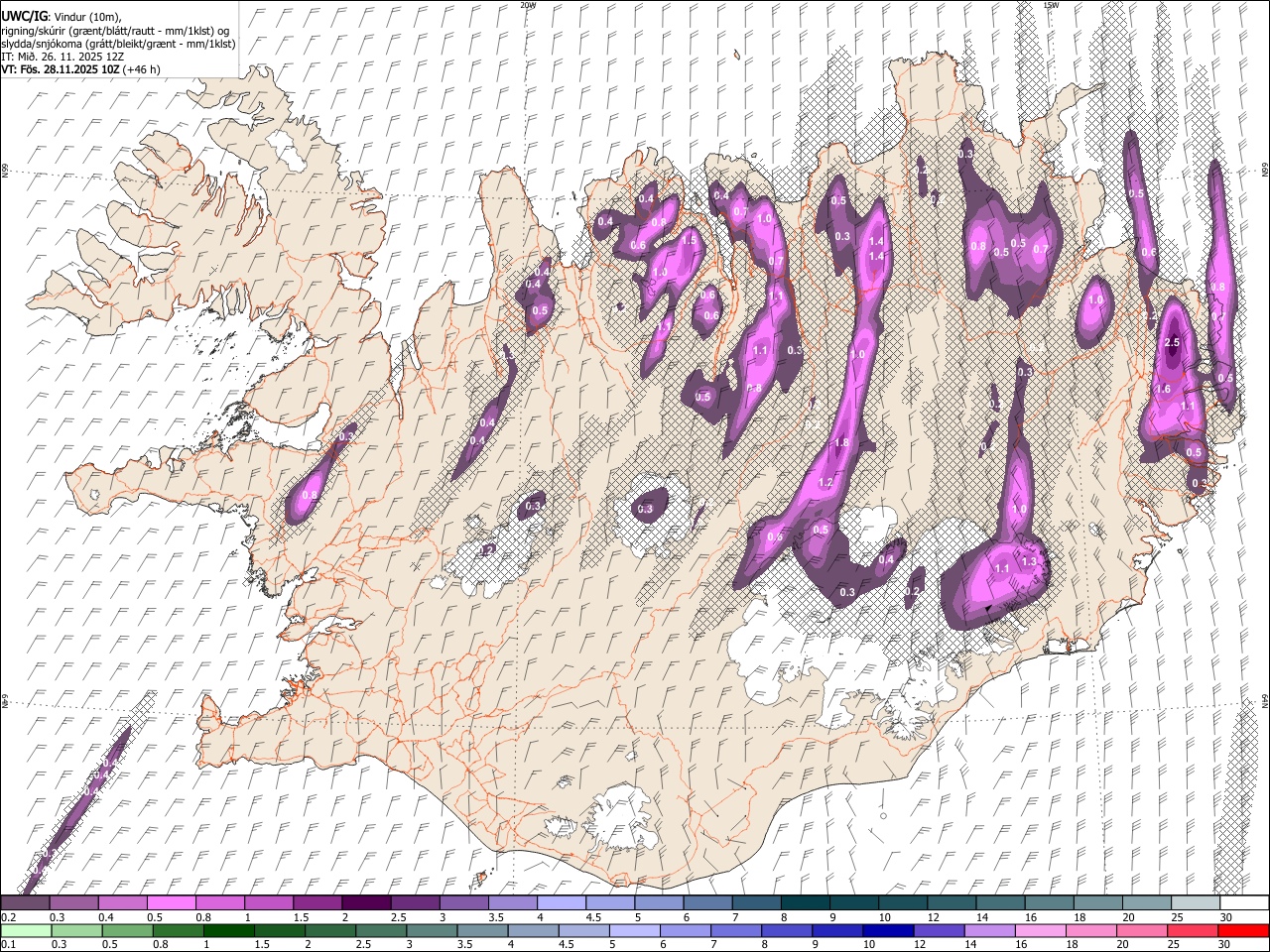
Task: Click the 1.6 value on the eastern map
Action: click(x=1164, y=390)
